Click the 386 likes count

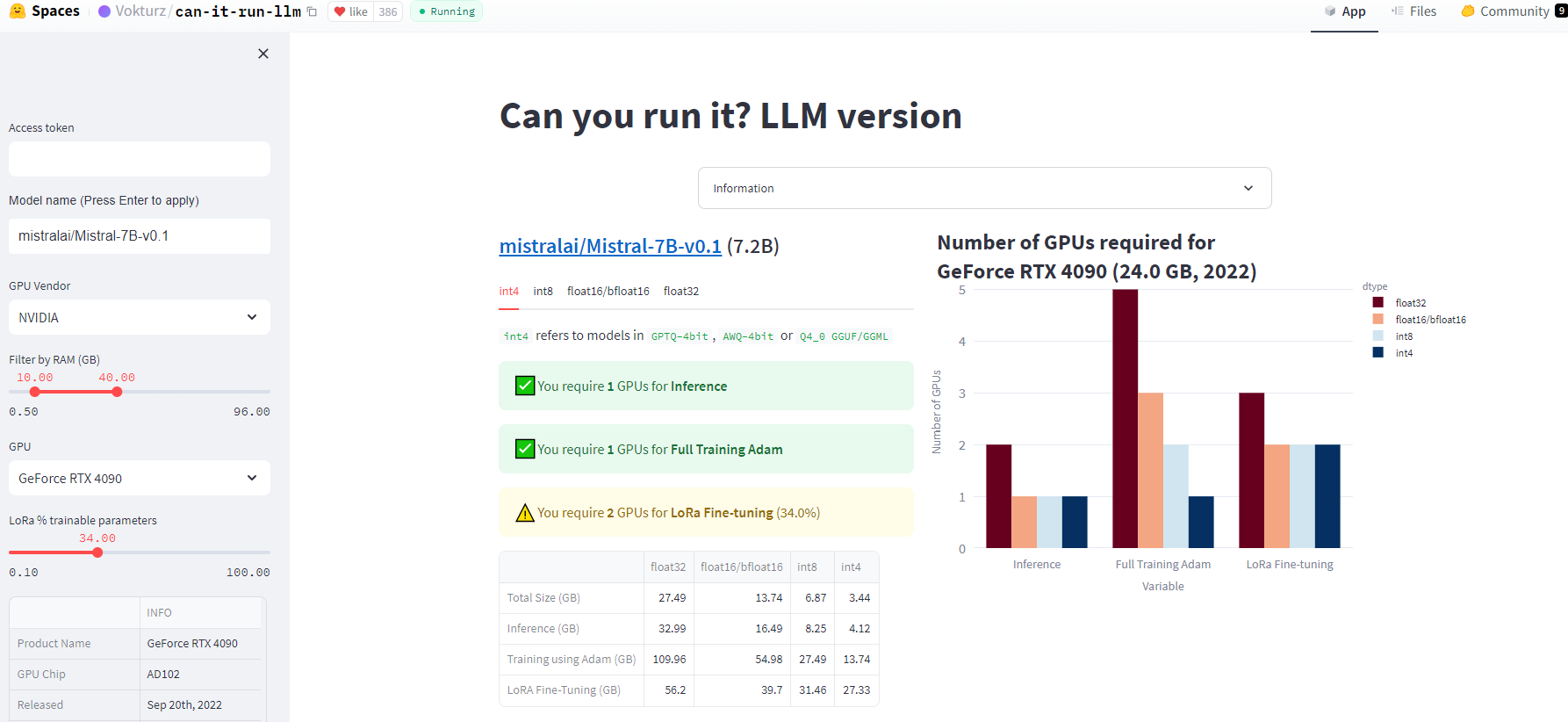(x=388, y=11)
